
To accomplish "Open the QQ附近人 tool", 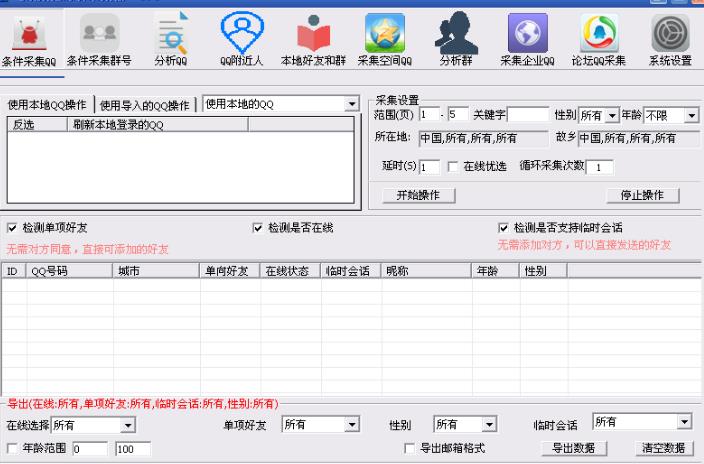I will point(242,41).
